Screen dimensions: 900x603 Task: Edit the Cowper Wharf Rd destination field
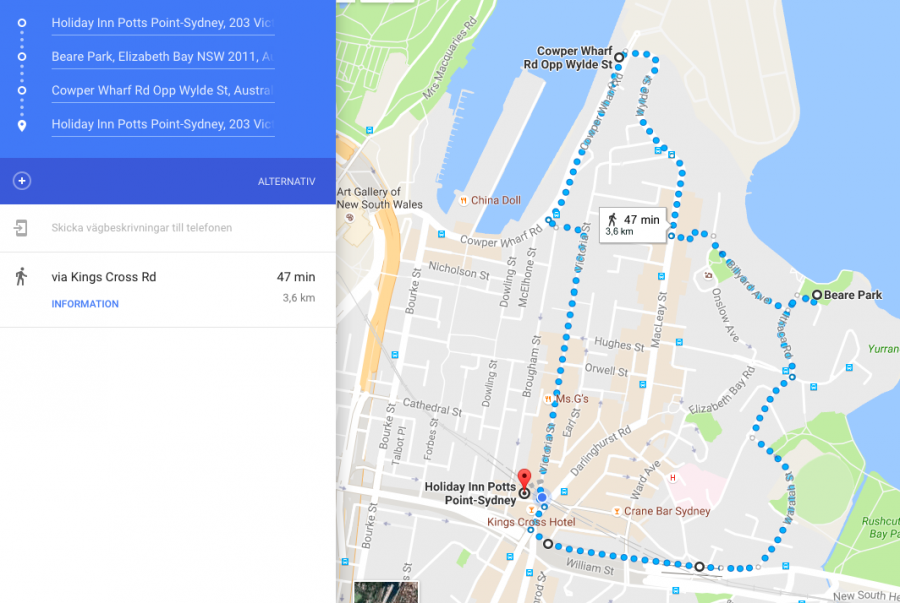(163, 91)
